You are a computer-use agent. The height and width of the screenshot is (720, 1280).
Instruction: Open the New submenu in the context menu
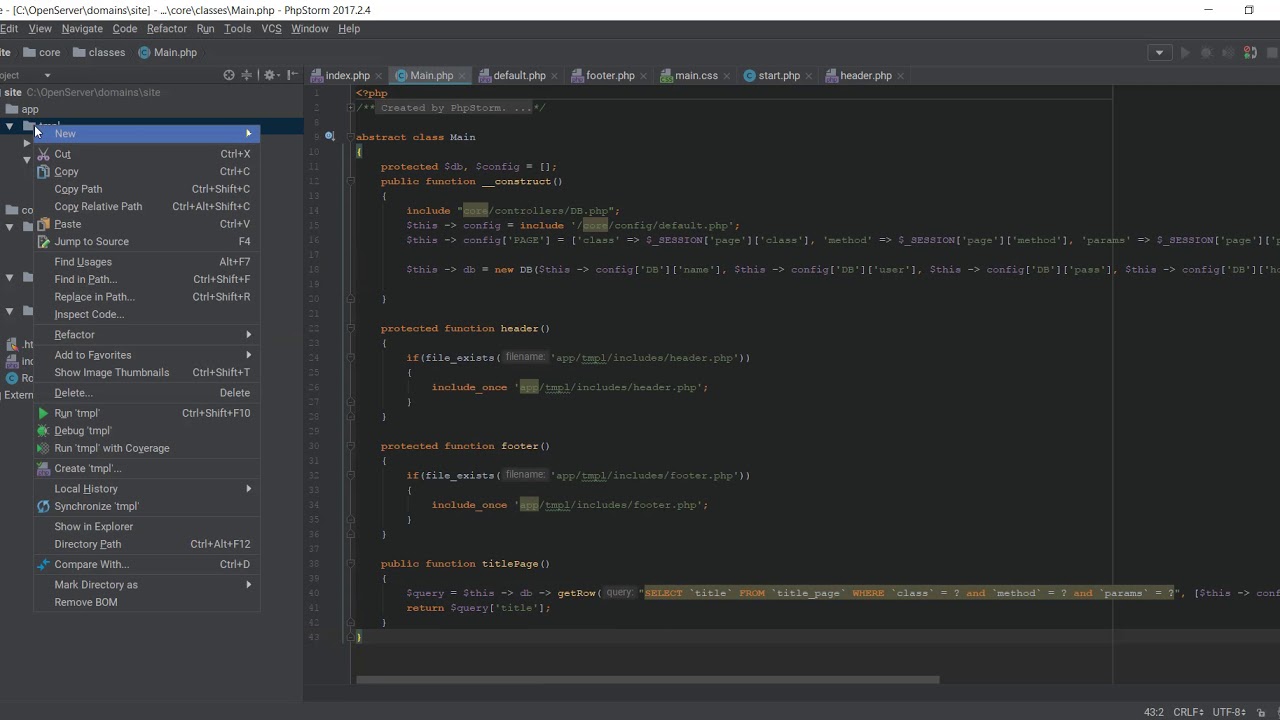(147, 133)
